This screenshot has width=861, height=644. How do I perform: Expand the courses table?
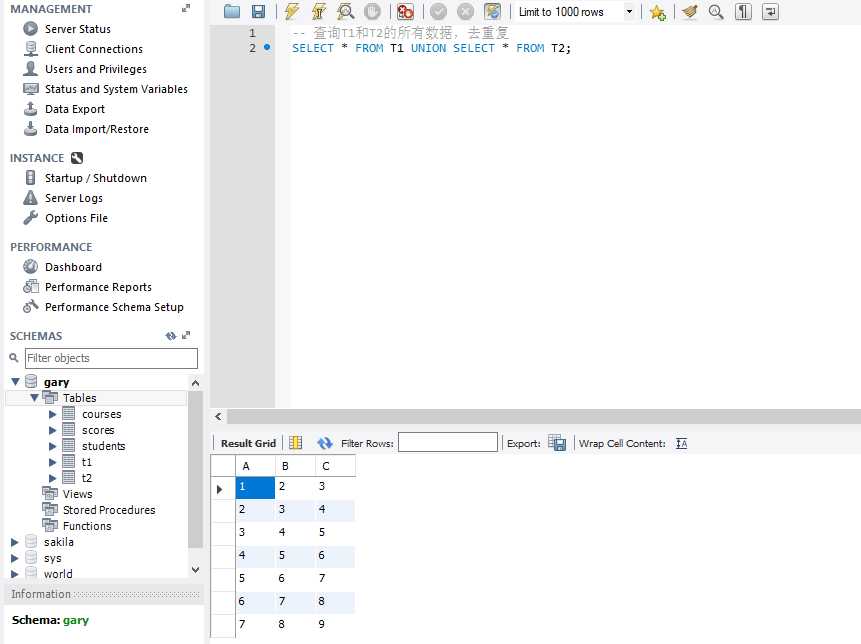53,414
